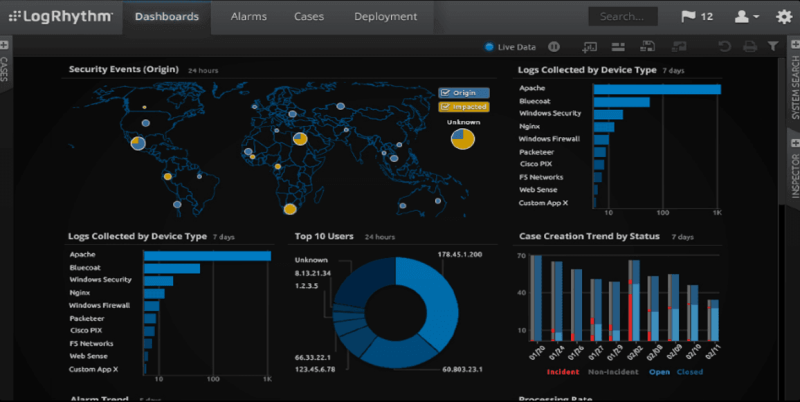Toggle the Live Data indicator
This screenshot has height=402, width=800.
(x=489, y=46)
